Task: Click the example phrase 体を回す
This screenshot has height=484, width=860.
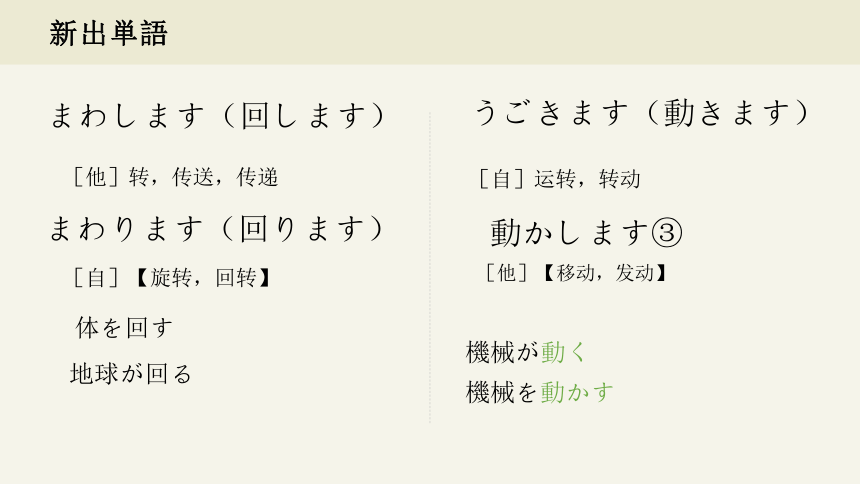Action: coord(125,328)
